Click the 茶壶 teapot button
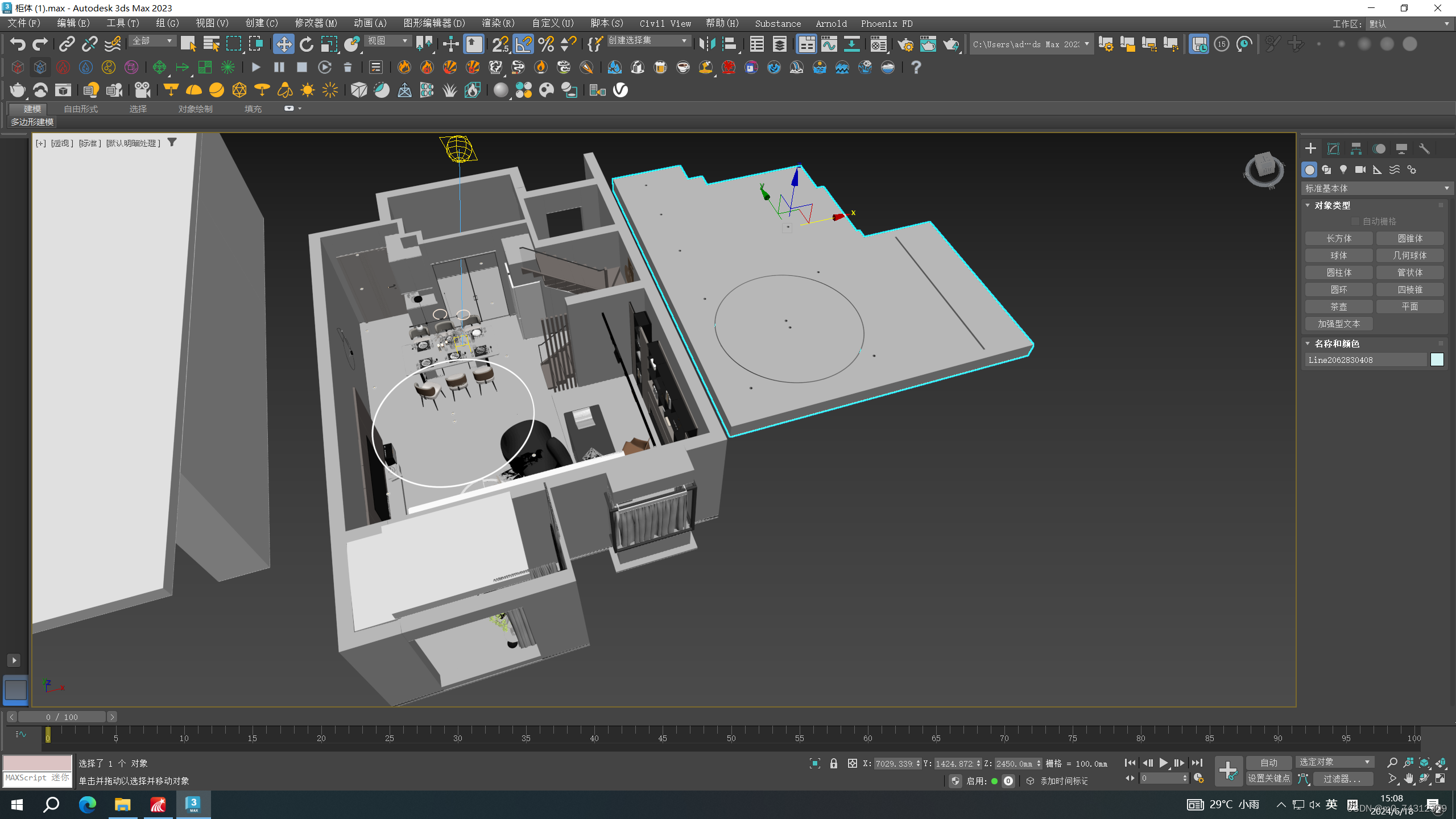Image resolution: width=1456 pixels, height=819 pixels. [1338, 307]
